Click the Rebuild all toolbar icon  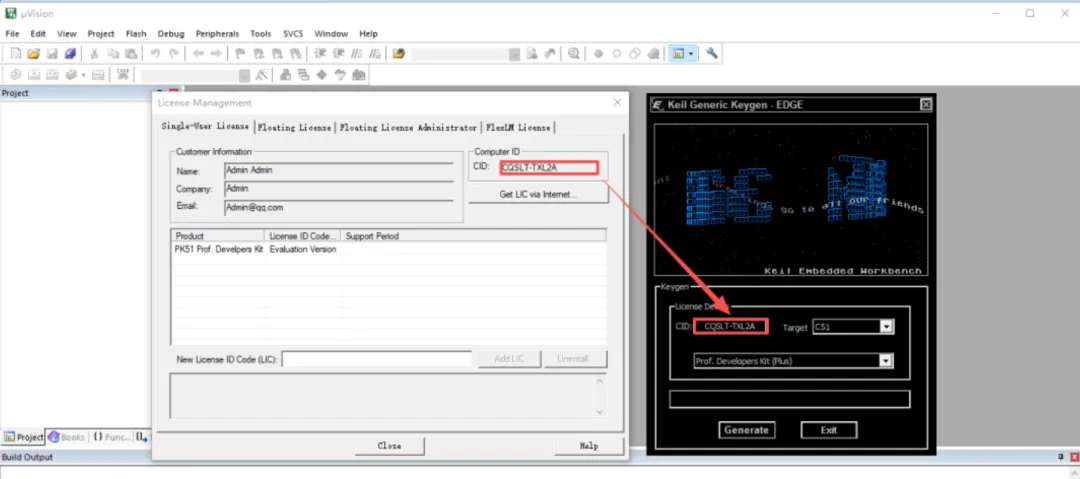(52, 74)
